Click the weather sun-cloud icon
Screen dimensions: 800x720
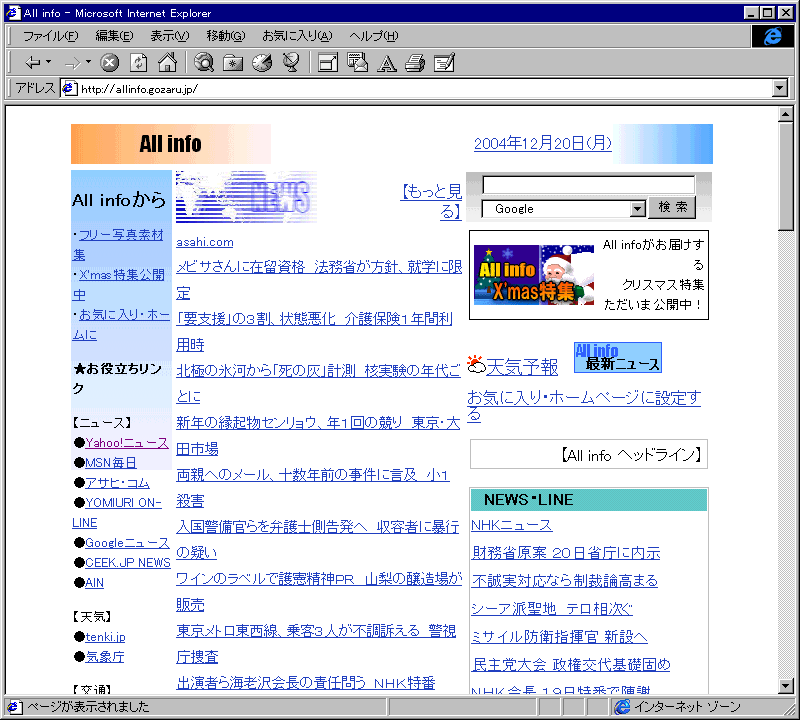[x=476, y=365]
